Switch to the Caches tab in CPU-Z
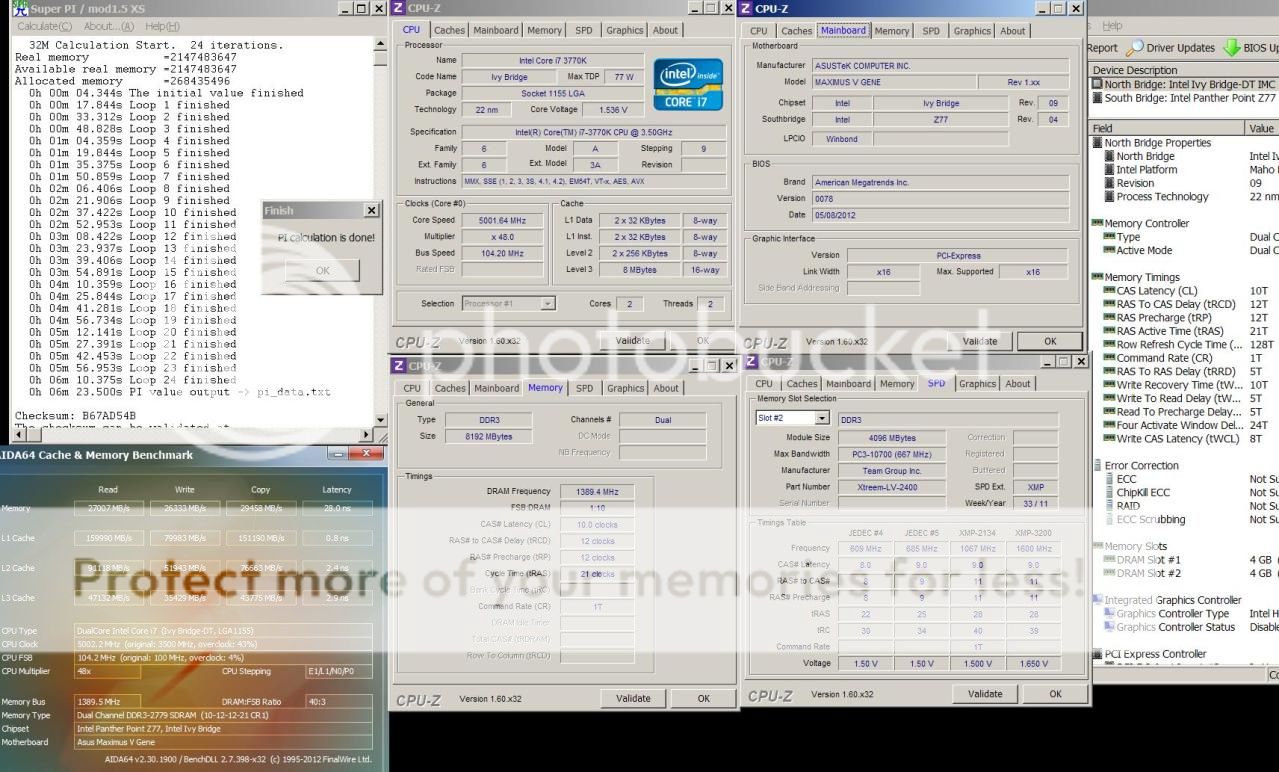The width and height of the screenshot is (1279, 772). click(x=449, y=30)
